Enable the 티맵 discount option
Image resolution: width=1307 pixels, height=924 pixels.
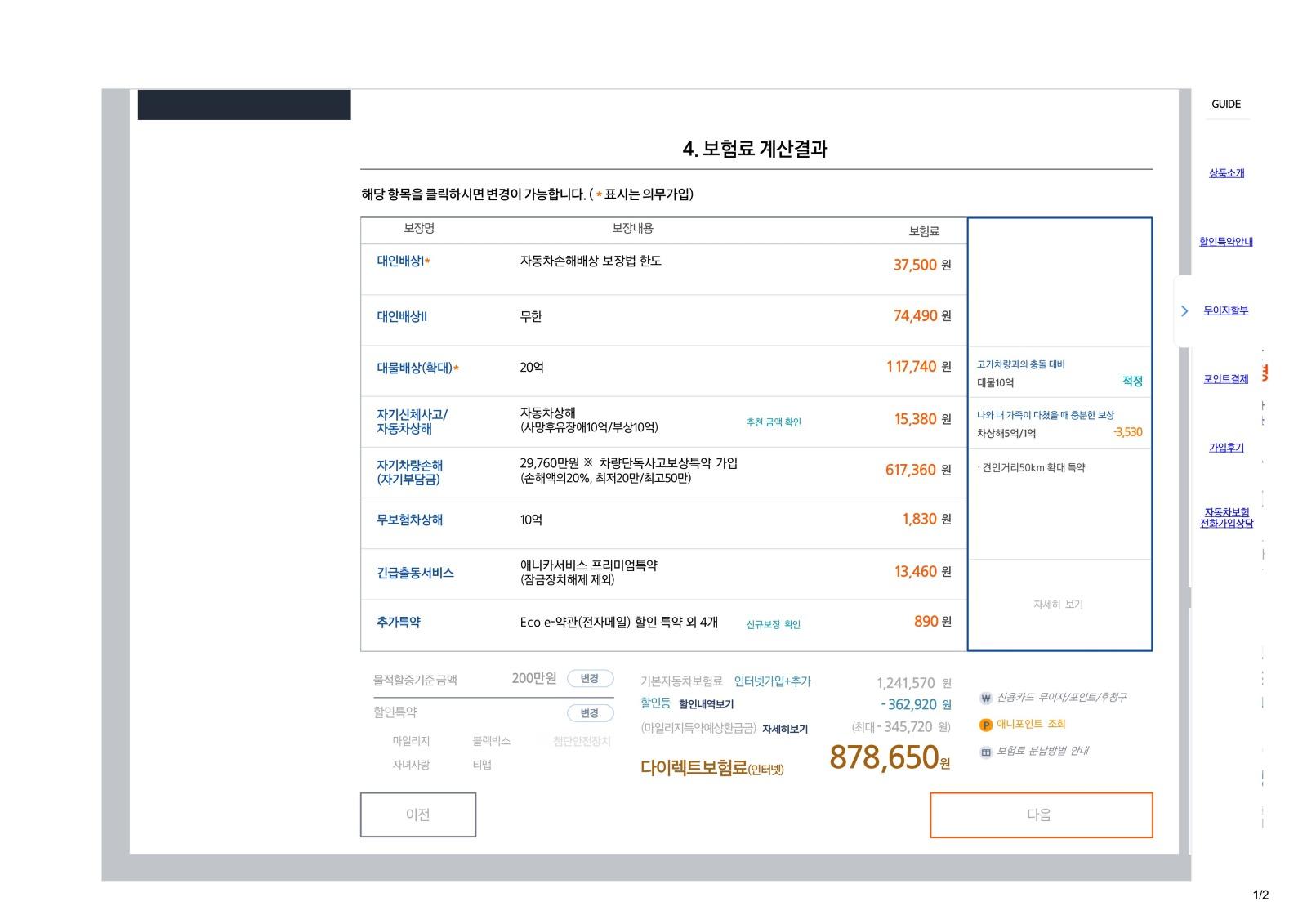click(484, 766)
